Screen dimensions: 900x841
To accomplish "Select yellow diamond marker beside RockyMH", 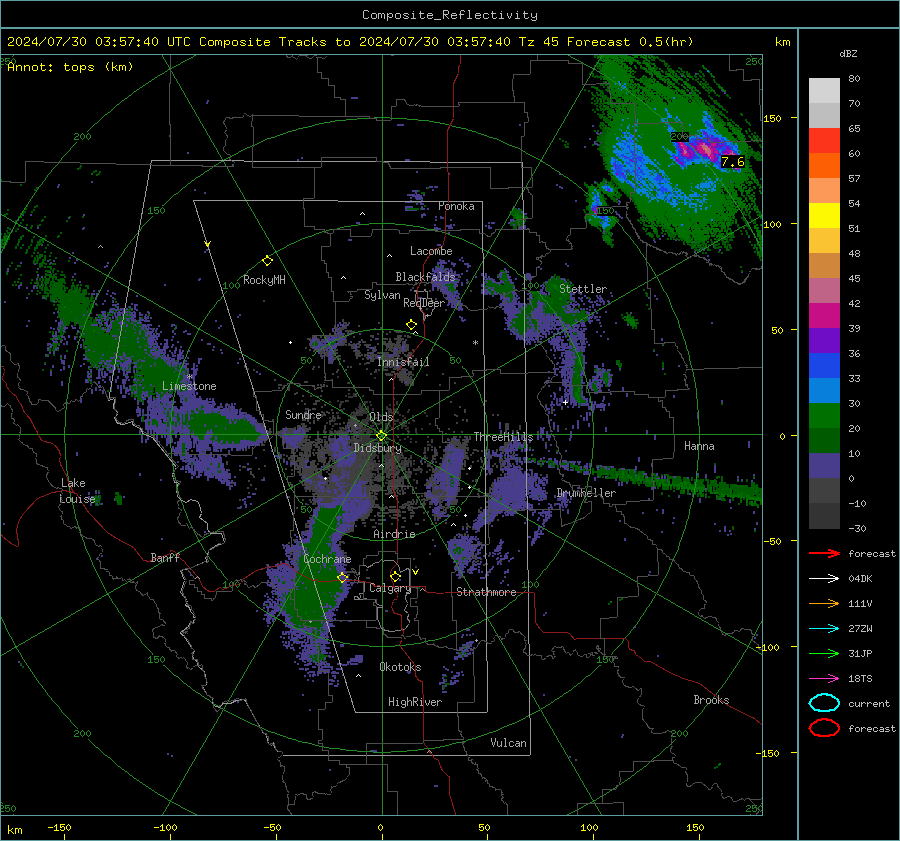I will click(267, 261).
